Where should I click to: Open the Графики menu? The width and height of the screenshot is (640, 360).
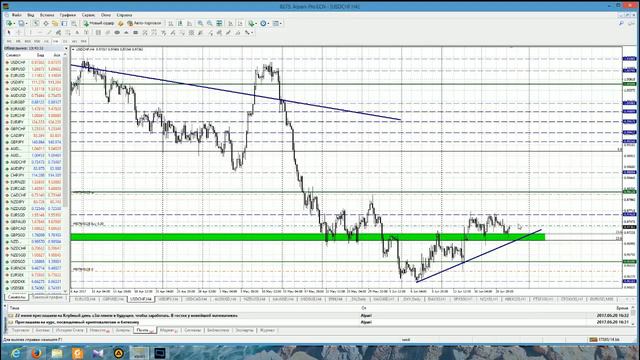click(x=68, y=15)
